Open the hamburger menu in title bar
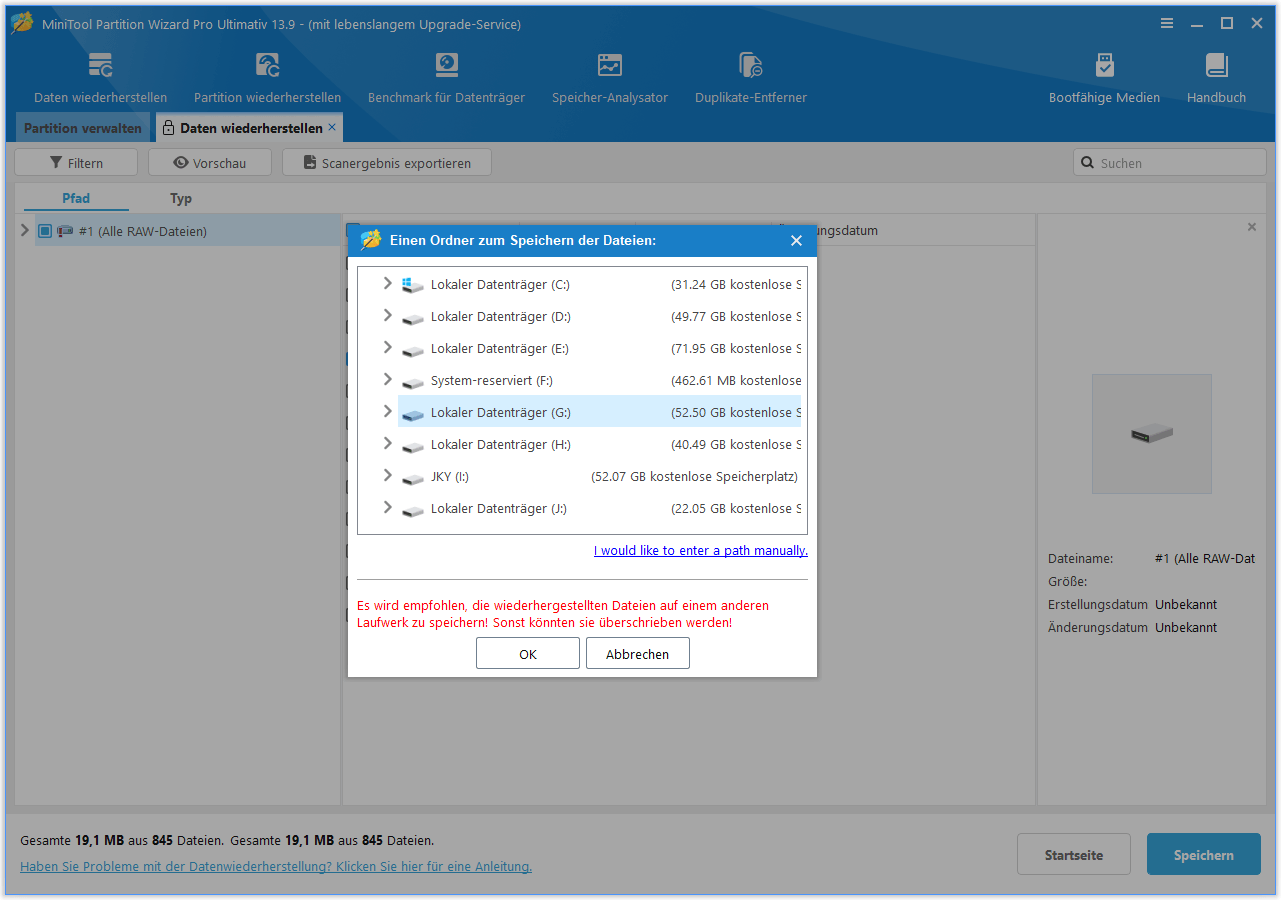Image resolution: width=1281 pixels, height=900 pixels. click(1167, 23)
